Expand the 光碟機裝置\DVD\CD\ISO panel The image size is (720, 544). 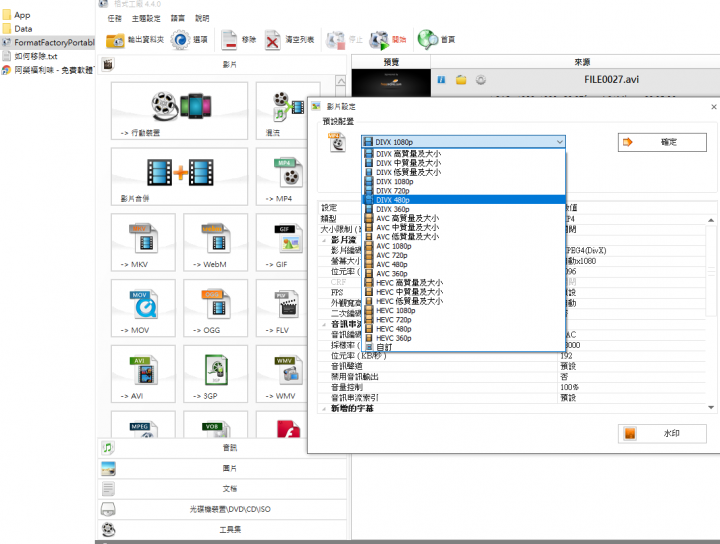click(222, 509)
